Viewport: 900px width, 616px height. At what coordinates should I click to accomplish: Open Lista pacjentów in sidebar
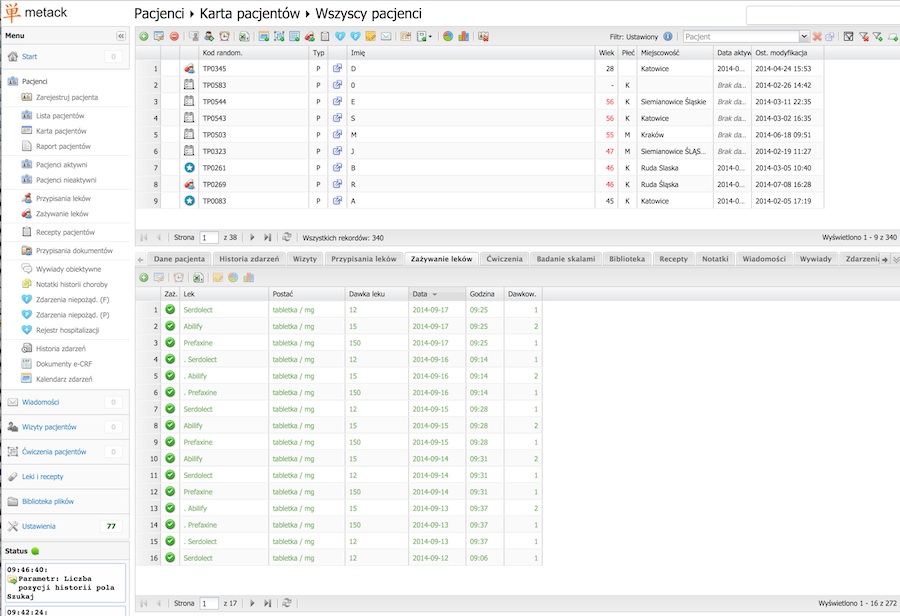click(x=60, y=115)
